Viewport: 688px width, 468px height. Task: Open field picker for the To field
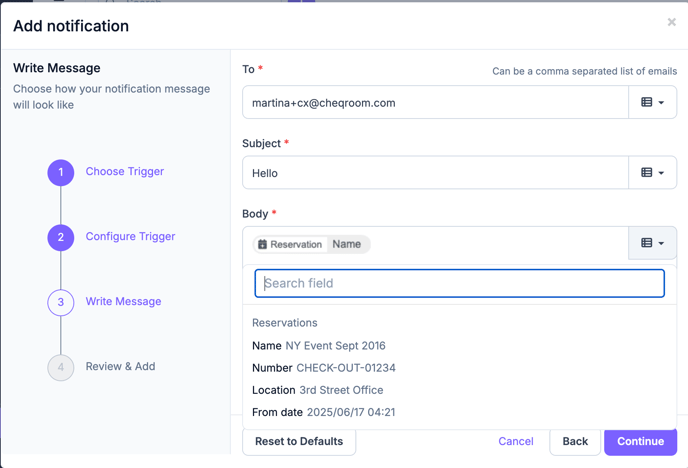[652, 102]
